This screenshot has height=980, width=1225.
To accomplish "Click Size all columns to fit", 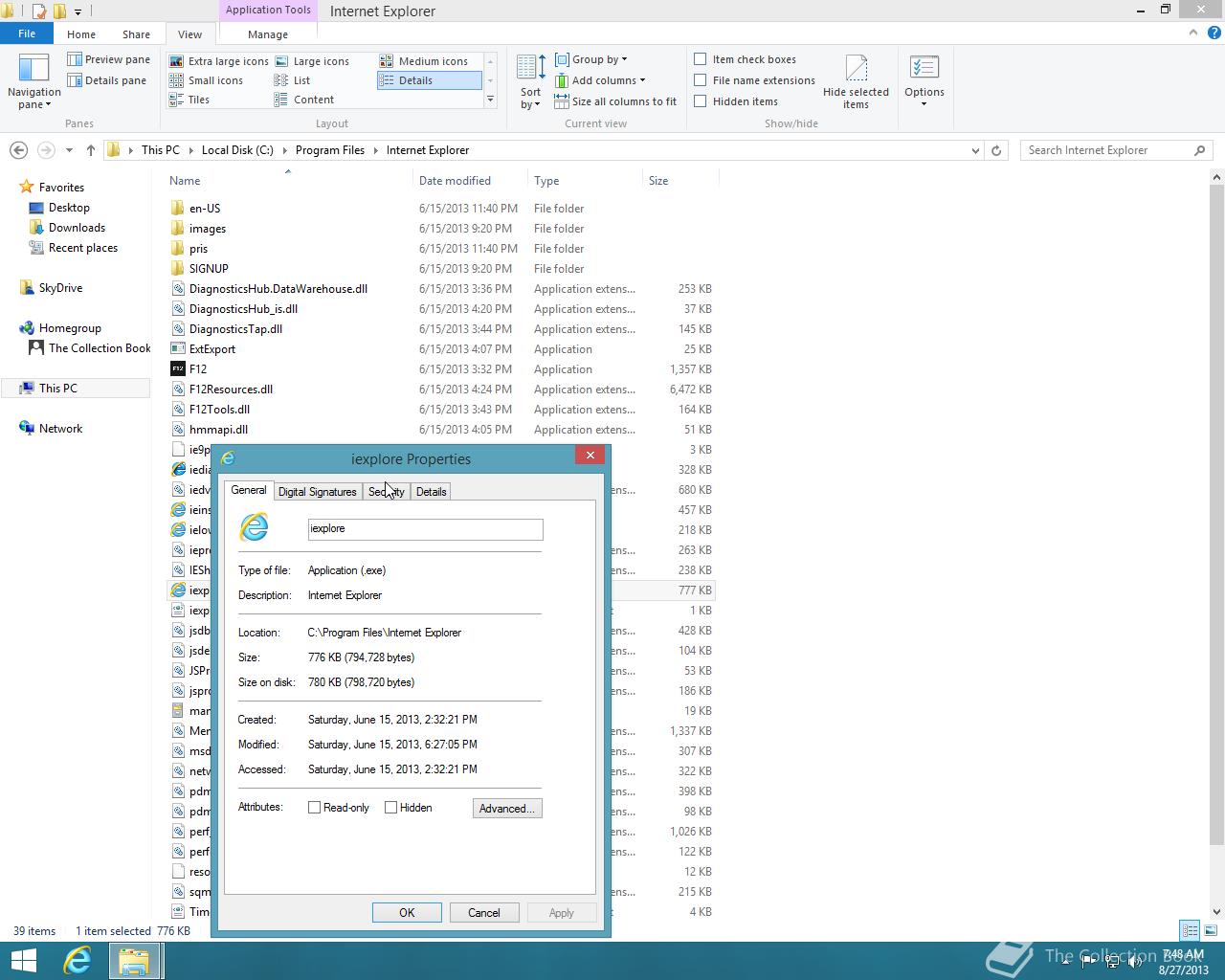I will pos(615,101).
